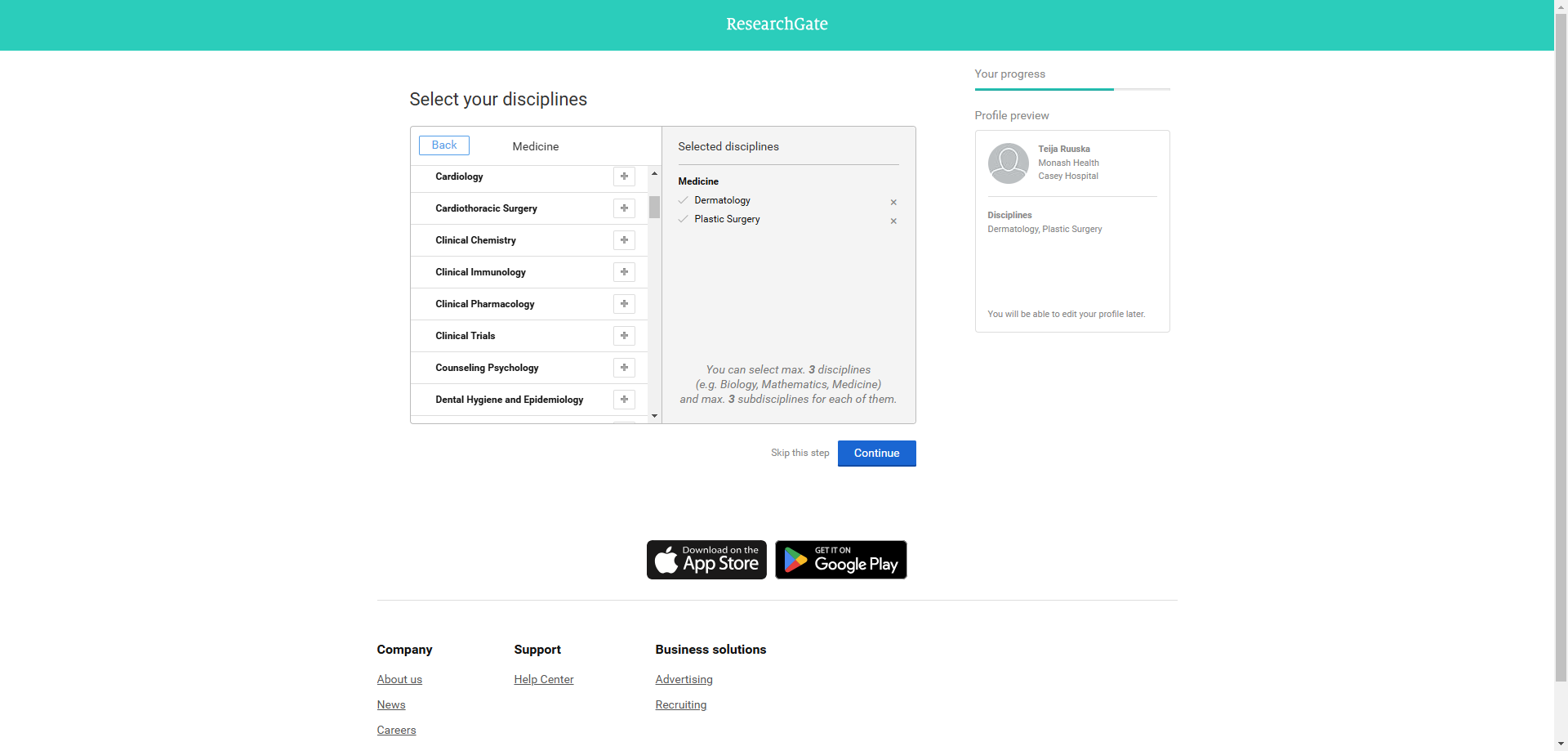The height and width of the screenshot is (751, 1568).
Task: Open the Recruiting link
Action: (681, 704)
